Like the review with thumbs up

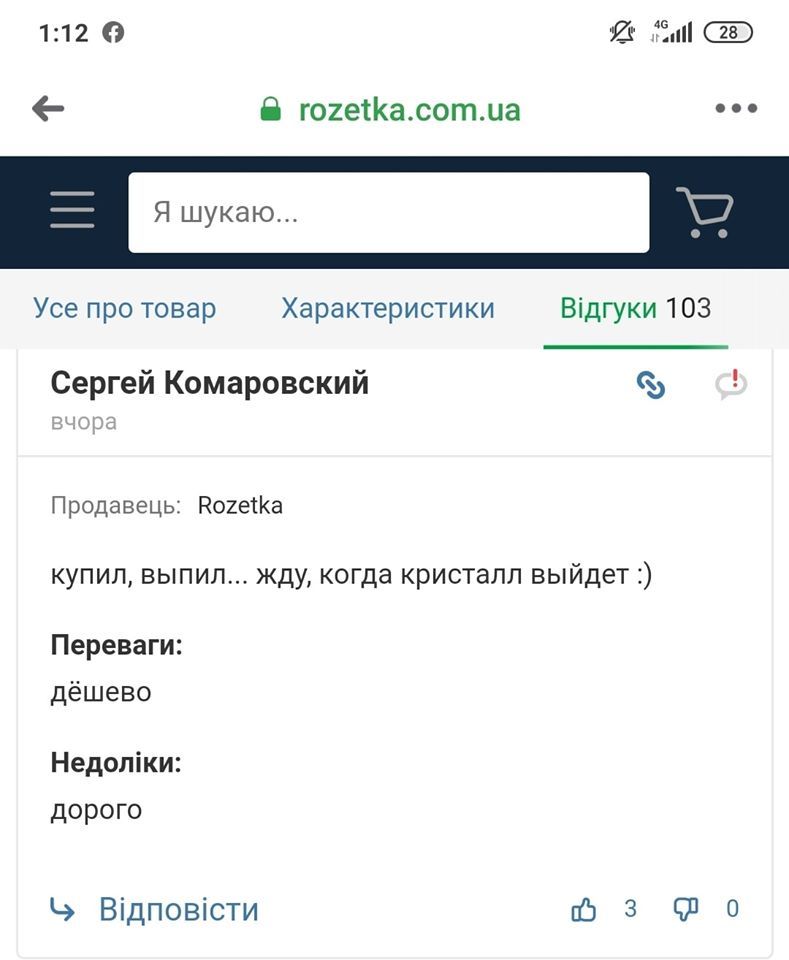pos(583,909)
